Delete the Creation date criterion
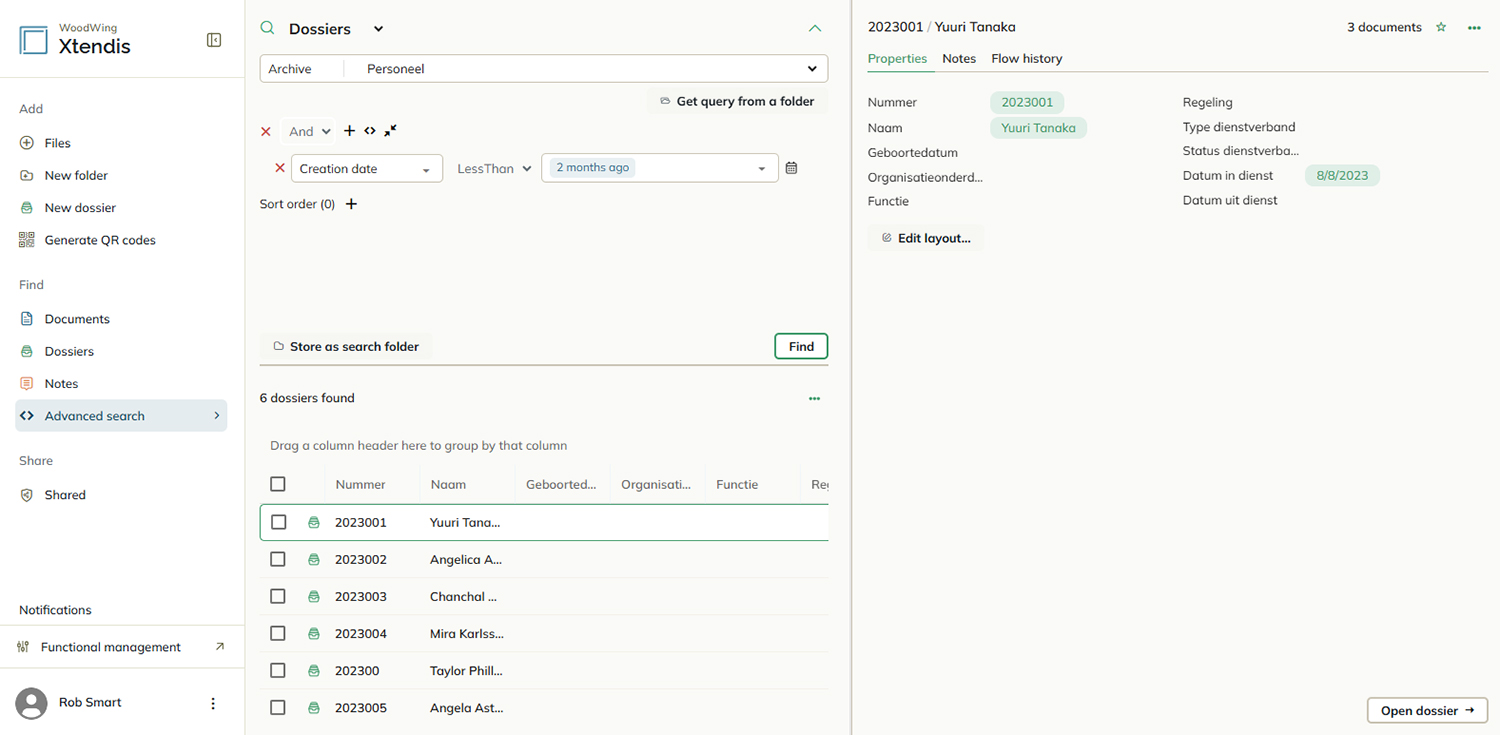Viewport: 1500px width, 735px height. [280, 168]
